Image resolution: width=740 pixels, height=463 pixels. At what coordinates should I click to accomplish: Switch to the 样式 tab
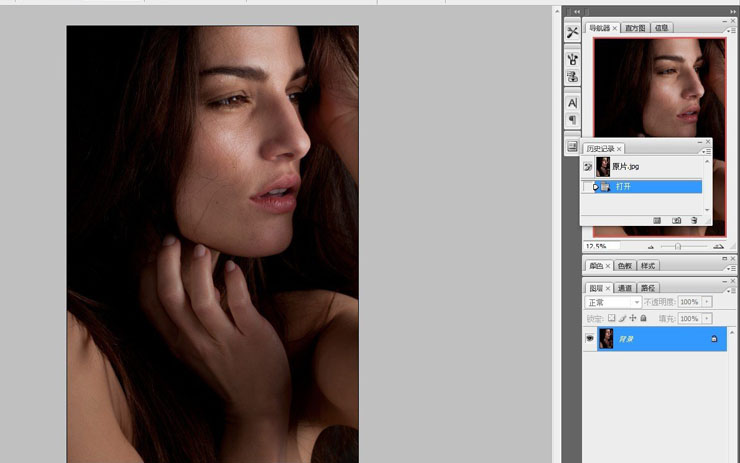[x=648, y=266]
